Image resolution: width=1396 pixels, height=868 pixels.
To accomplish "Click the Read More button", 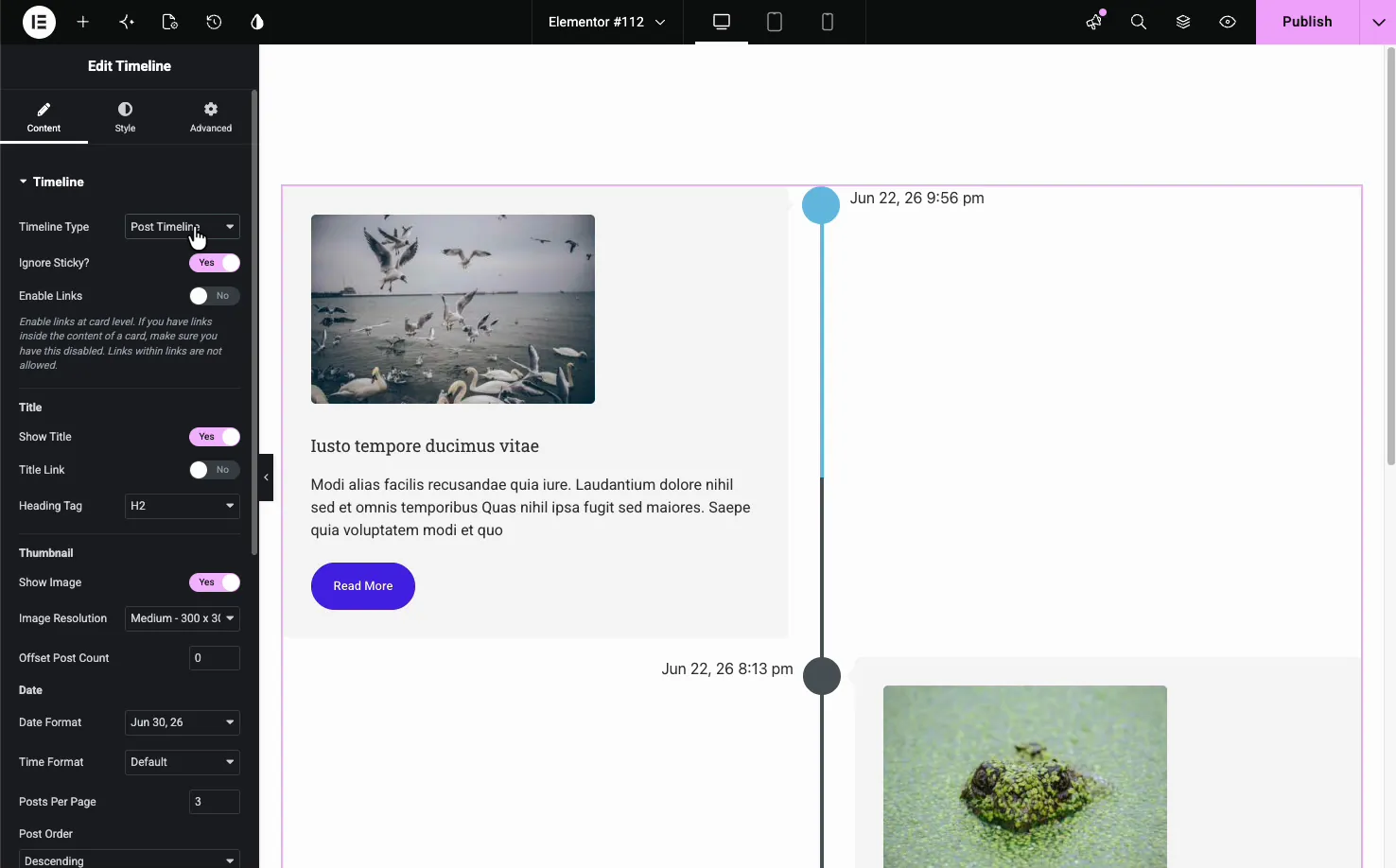I will [x=363, y=586].
